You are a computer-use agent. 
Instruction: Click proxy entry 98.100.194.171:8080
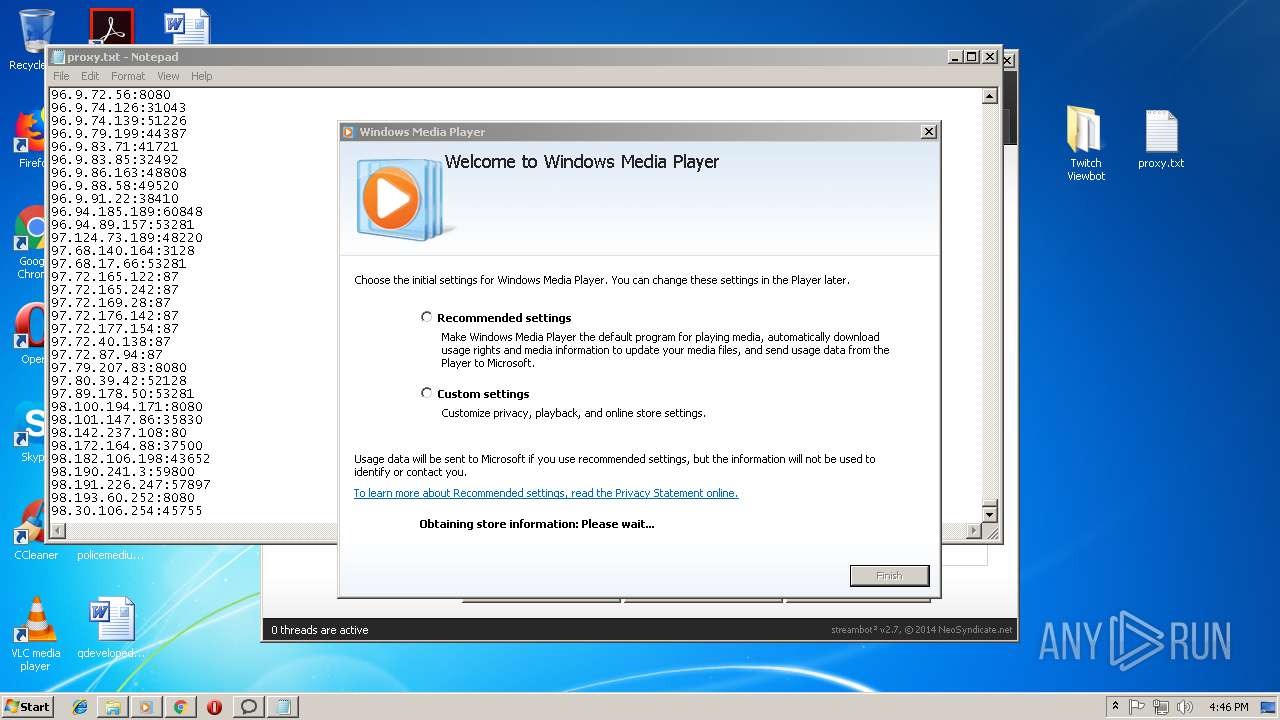click(x=127, y=407)
